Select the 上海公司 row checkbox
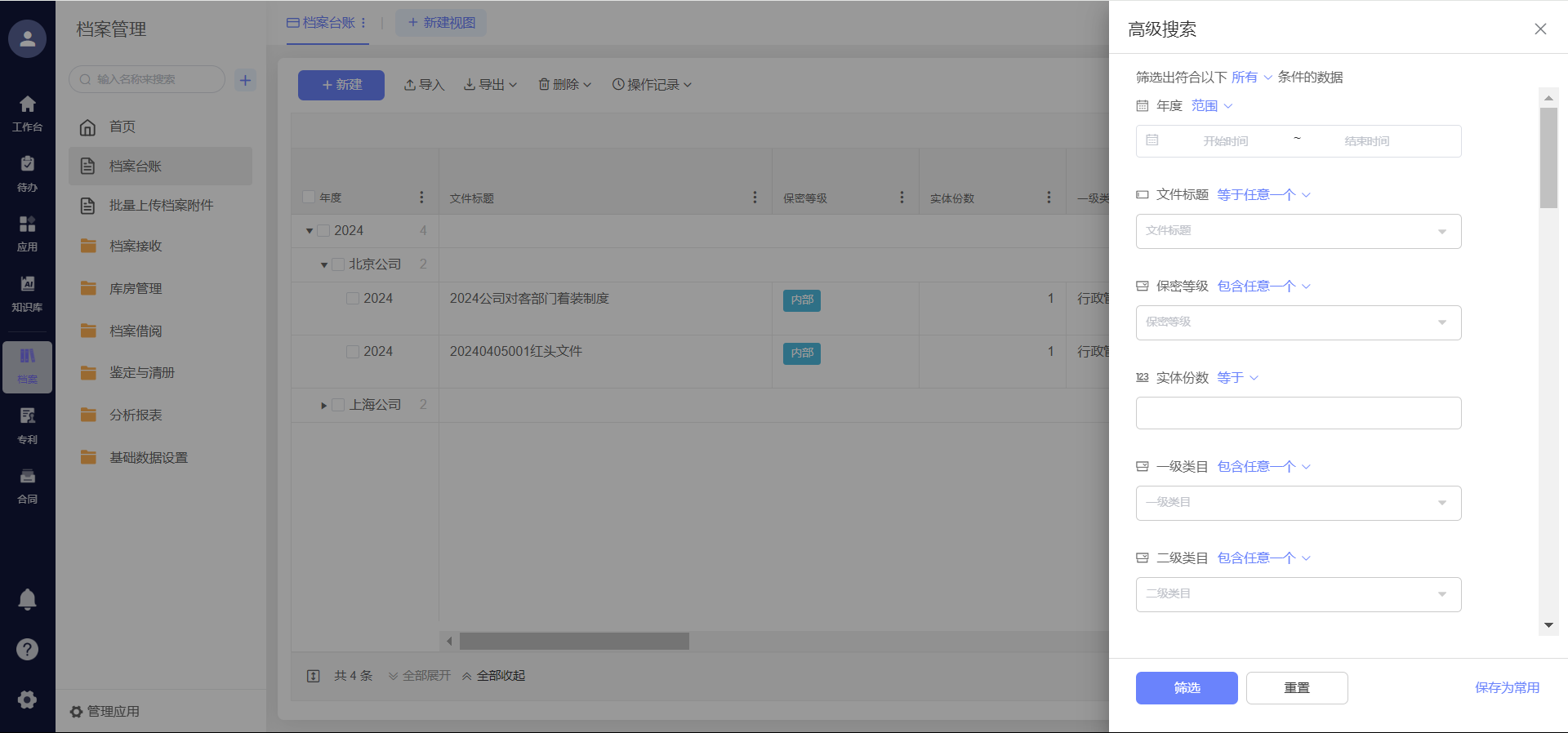The width and height of the screenshot is (1568, 733). click(338, 405)
